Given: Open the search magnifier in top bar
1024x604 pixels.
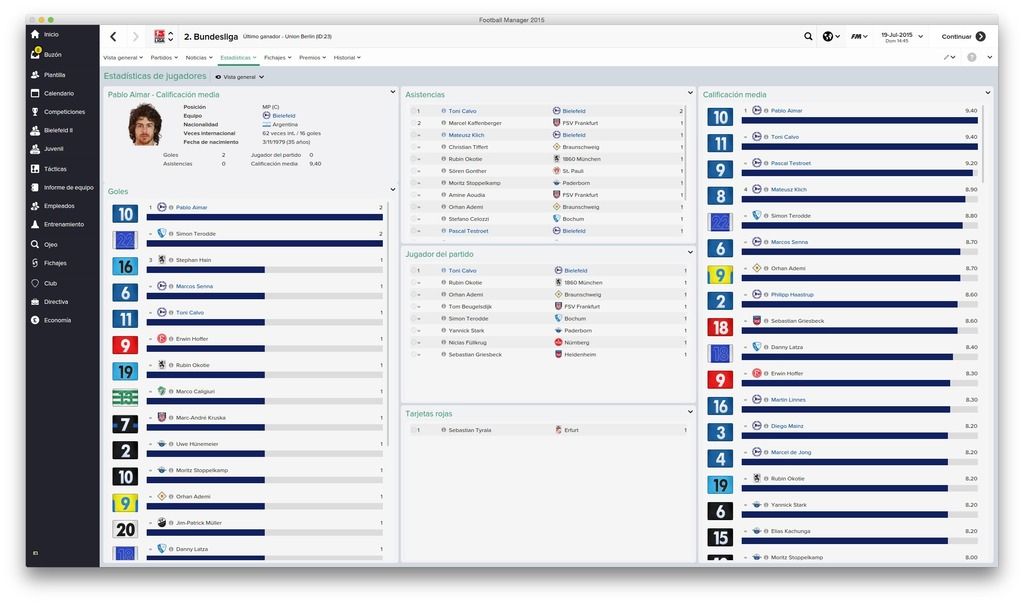Looking at the screenshot, I should 808,37.
